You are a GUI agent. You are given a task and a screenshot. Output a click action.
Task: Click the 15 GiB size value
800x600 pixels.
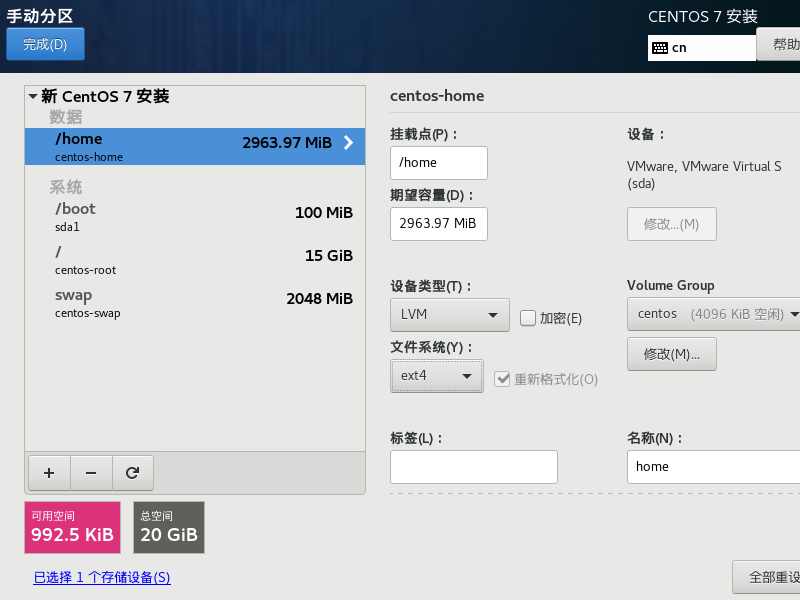[x=329, y=256]
